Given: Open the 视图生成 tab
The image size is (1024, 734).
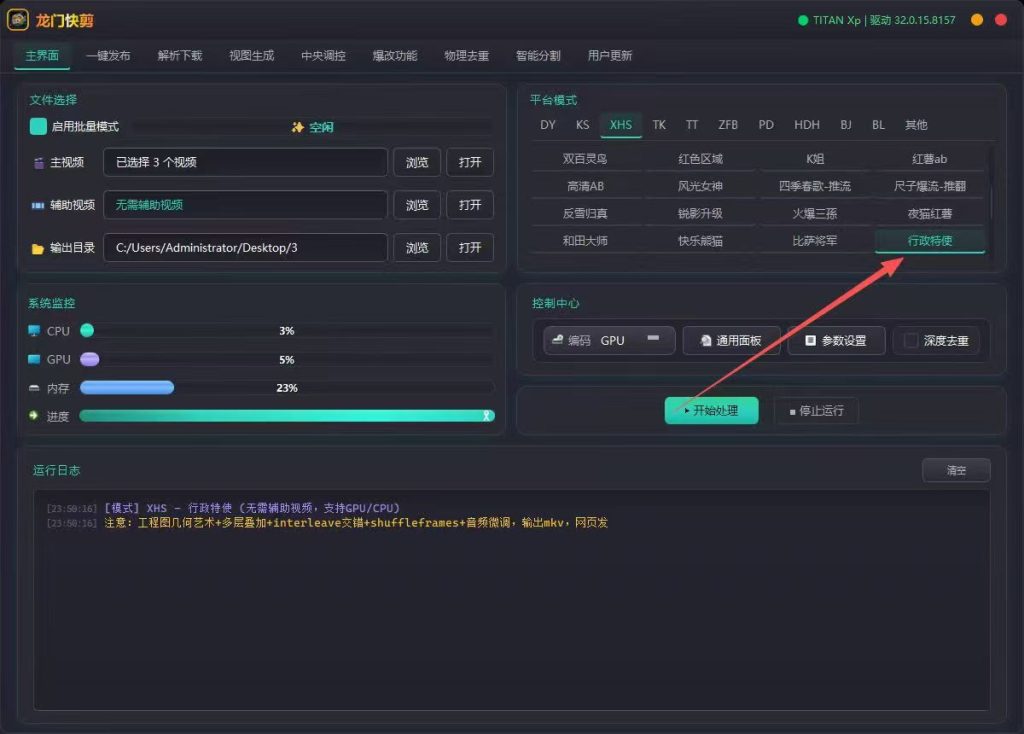Looking at the screenshot, I should click(x=251, y=56).
